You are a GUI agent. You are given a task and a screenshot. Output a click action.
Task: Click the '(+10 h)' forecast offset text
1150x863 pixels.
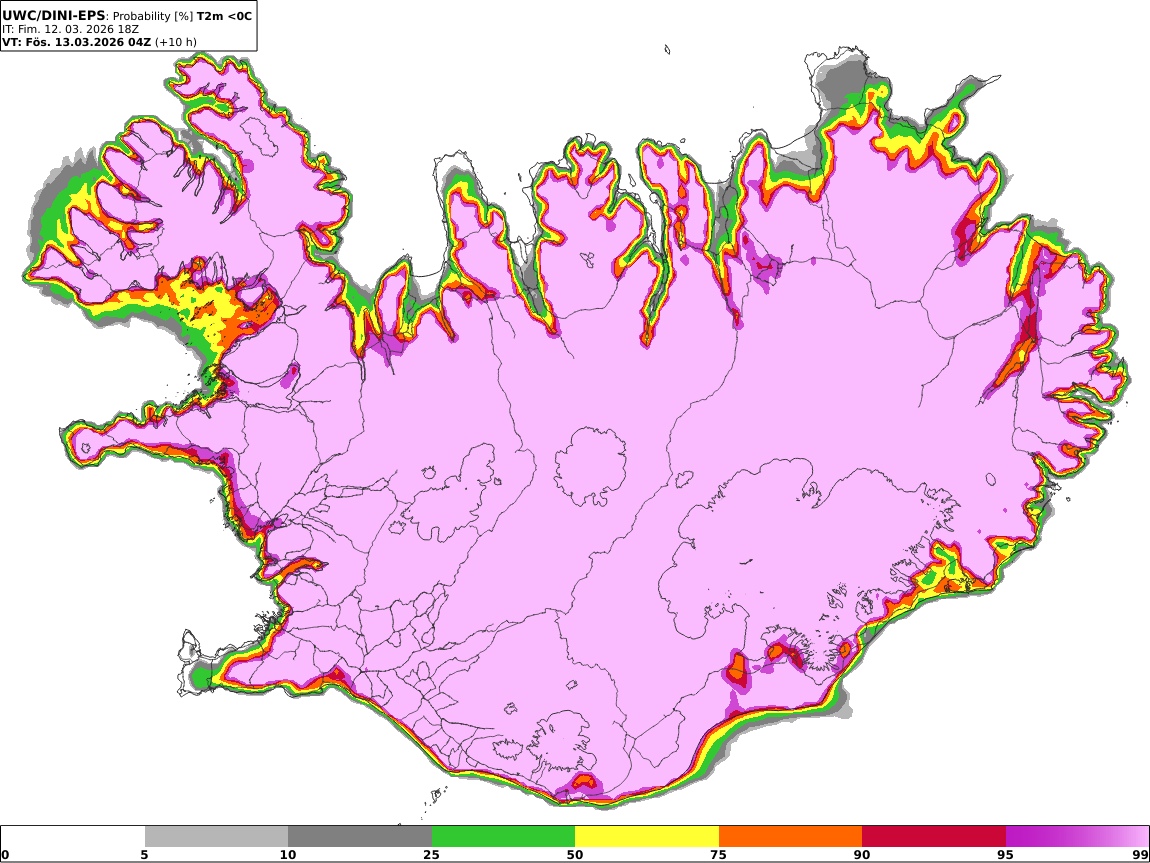point(175,42)
